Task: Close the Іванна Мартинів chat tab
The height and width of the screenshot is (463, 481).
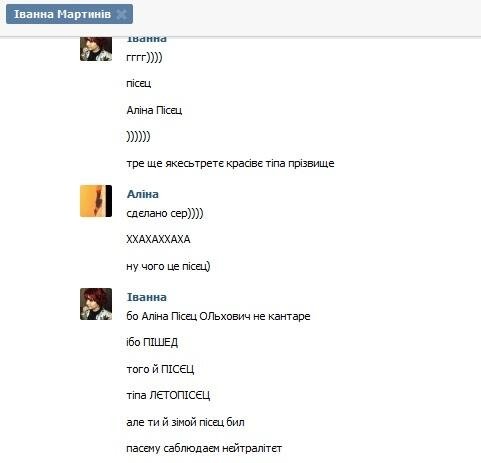Action: pos(122,14)
